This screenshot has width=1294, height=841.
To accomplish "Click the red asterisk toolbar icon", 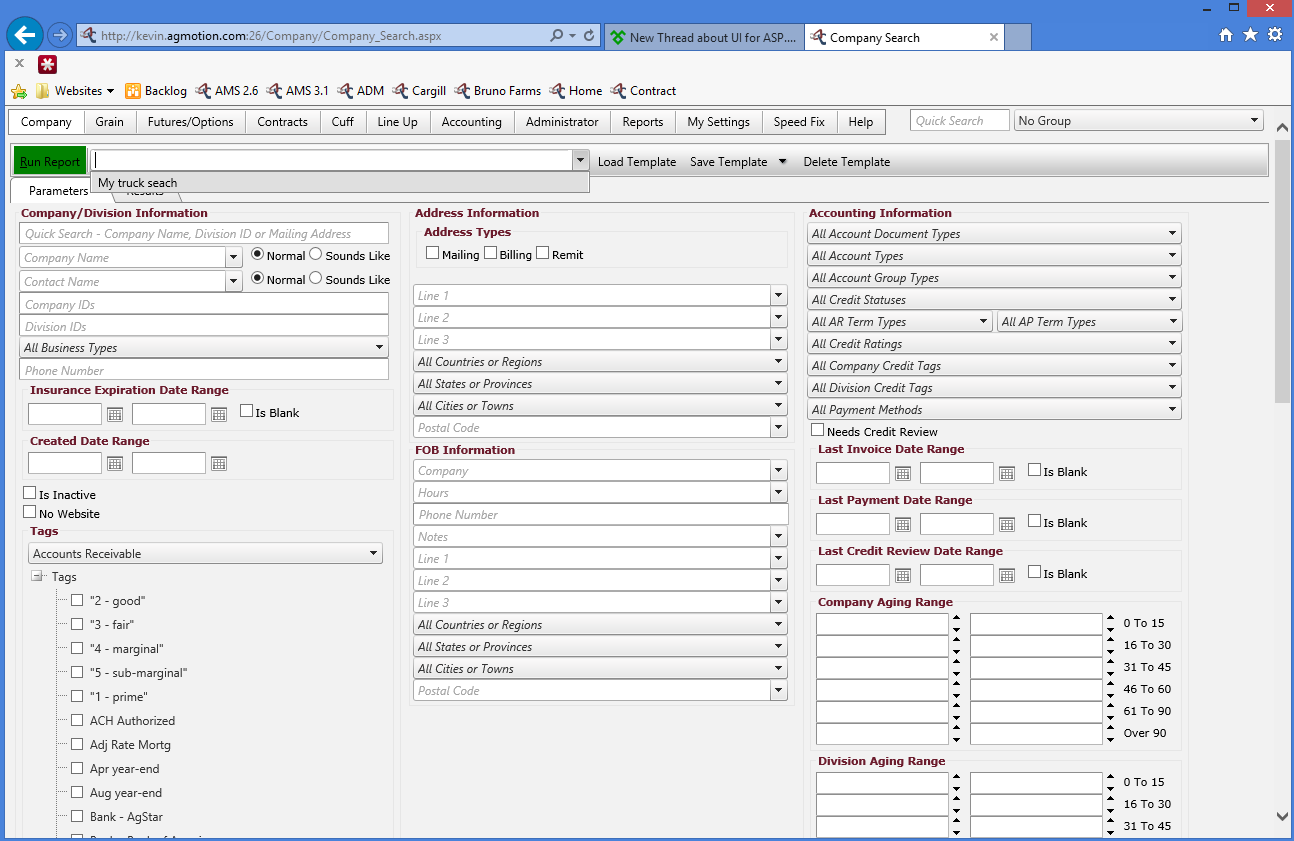I will 47,64.
